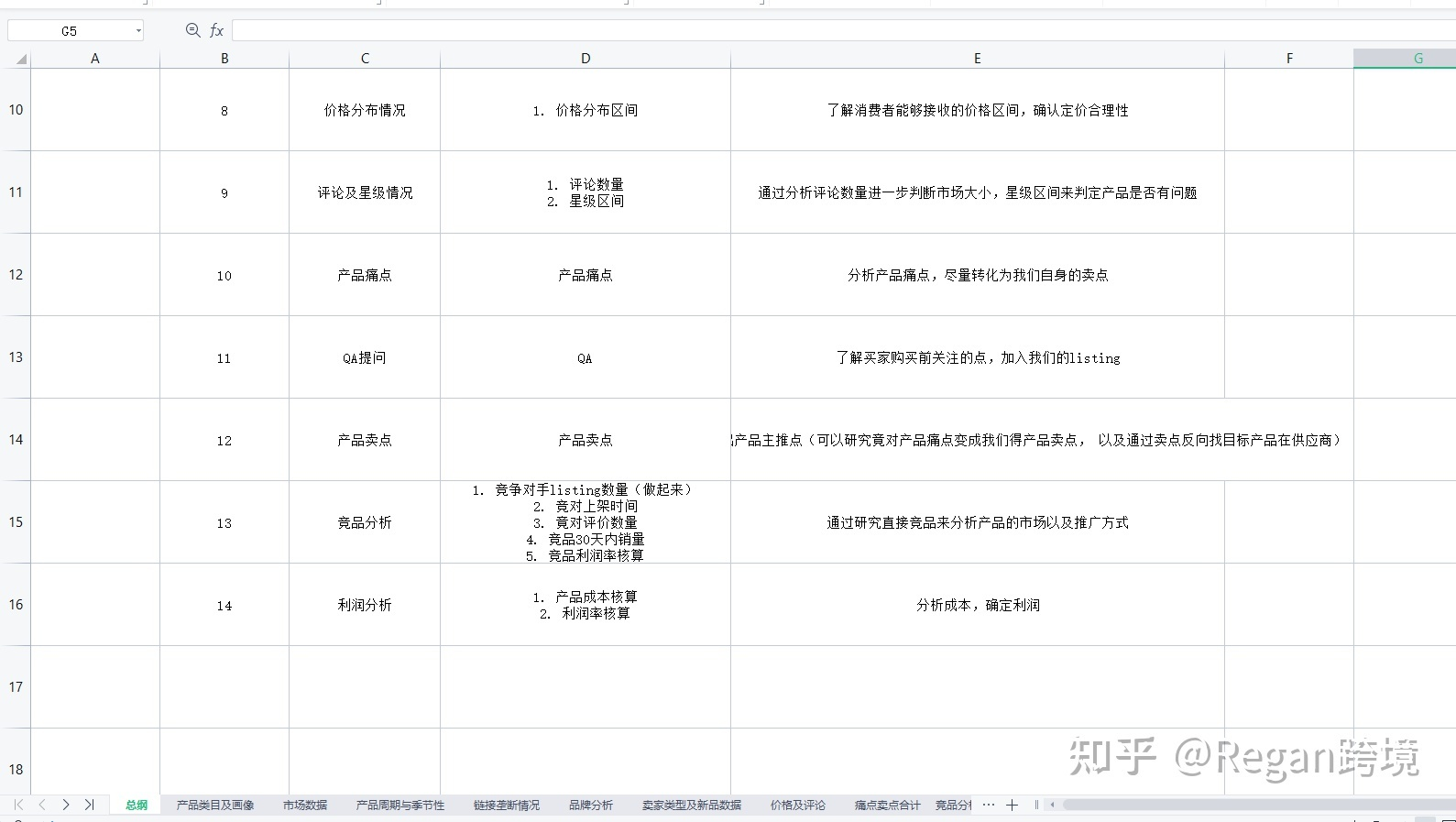Jump to first sheet tab arrow
Screen dimensions: 1456x822
18,805
